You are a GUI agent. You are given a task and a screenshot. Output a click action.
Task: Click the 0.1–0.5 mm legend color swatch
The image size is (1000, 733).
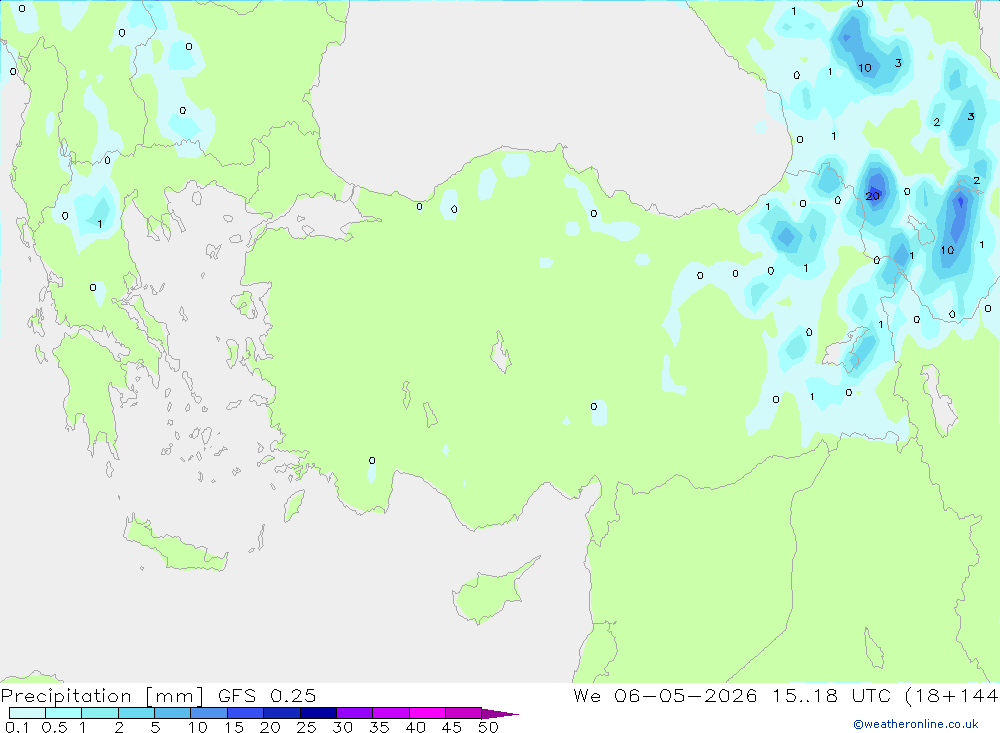27,713
